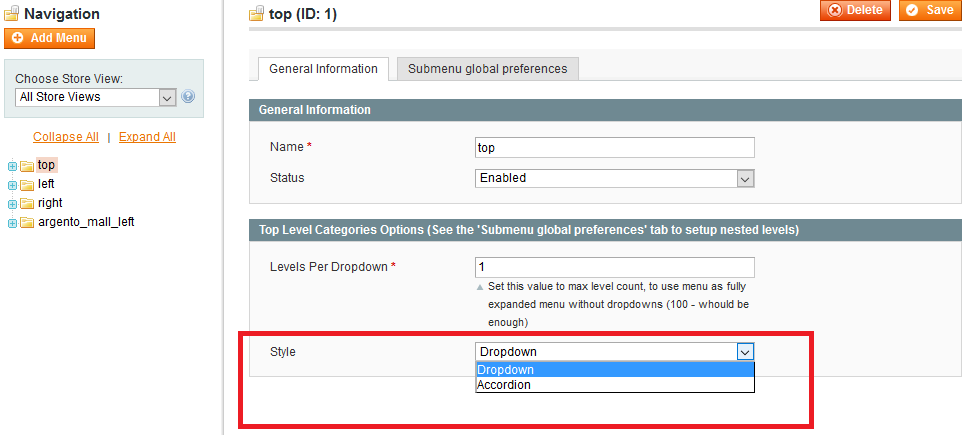970x435 pixels.
Task: Click the Add Menu button
Action: (x=49, y=38)
